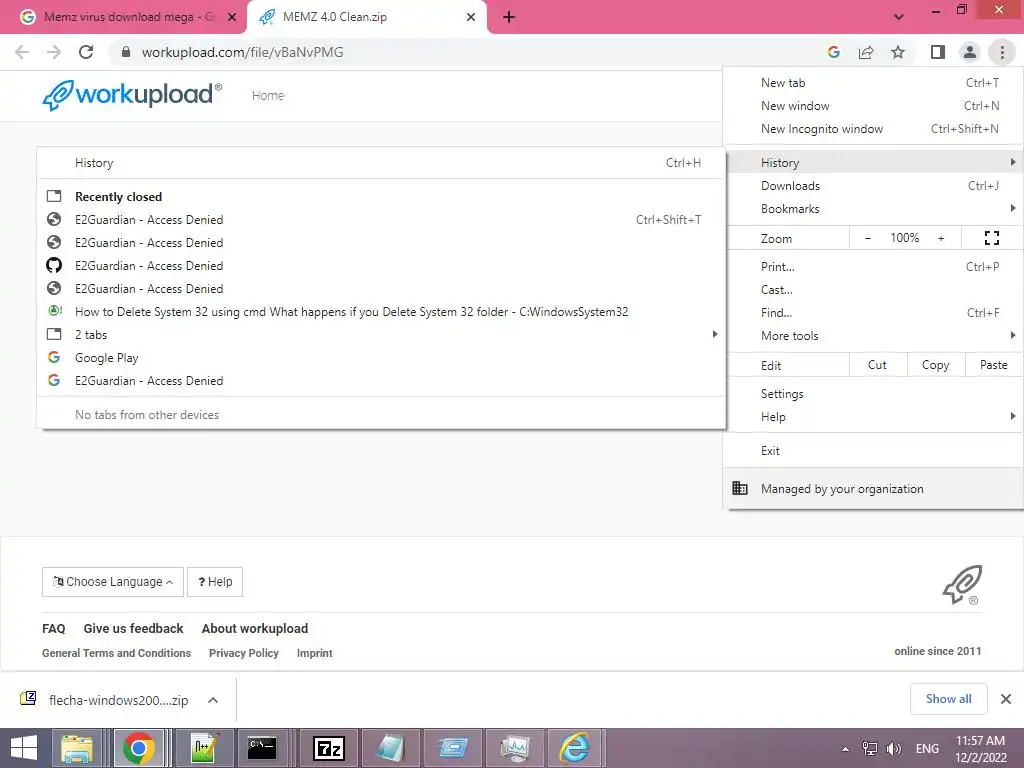Go back using the browser back arrow

(22, 52)
